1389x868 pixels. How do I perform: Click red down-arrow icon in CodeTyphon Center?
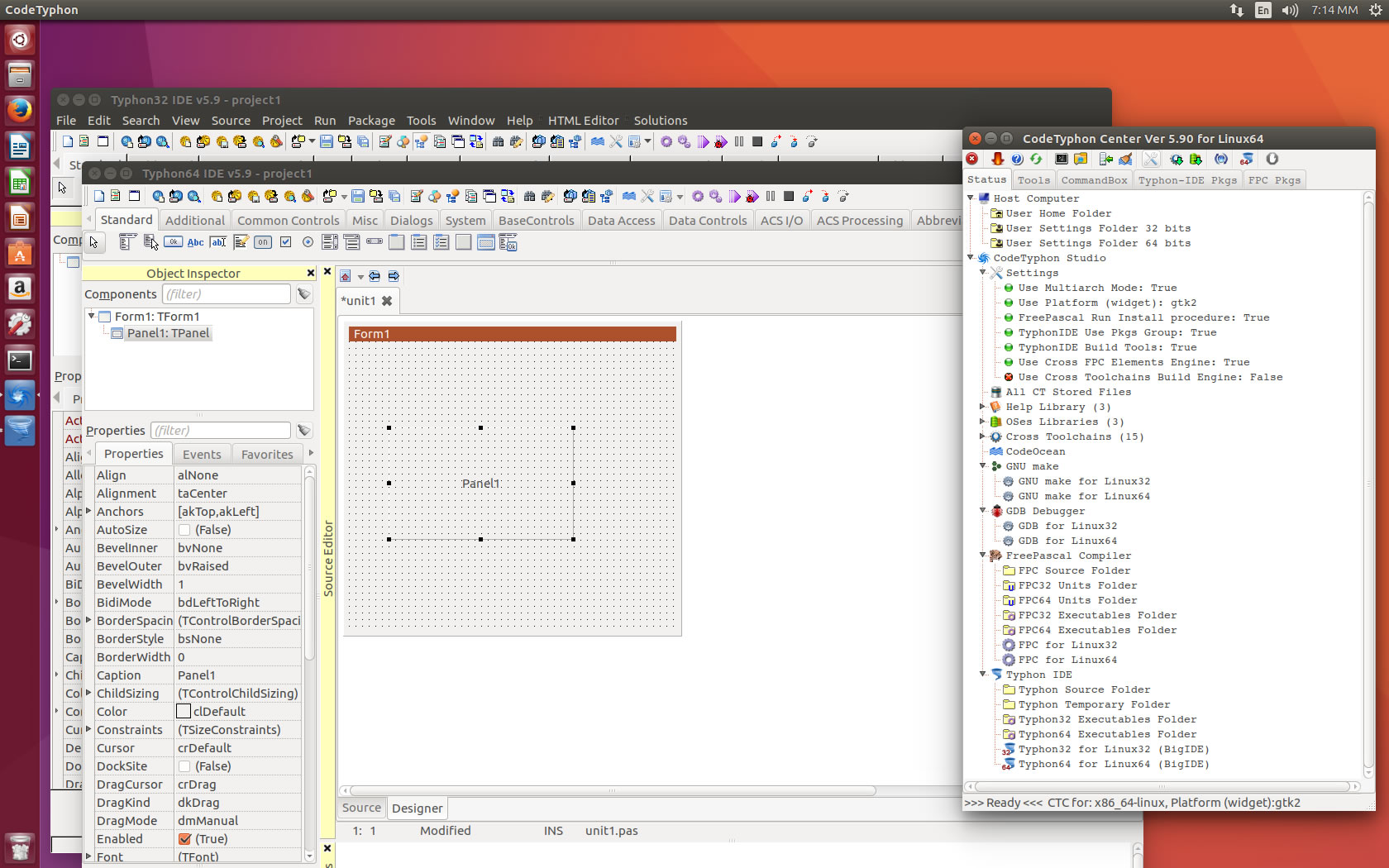point(997,159)
